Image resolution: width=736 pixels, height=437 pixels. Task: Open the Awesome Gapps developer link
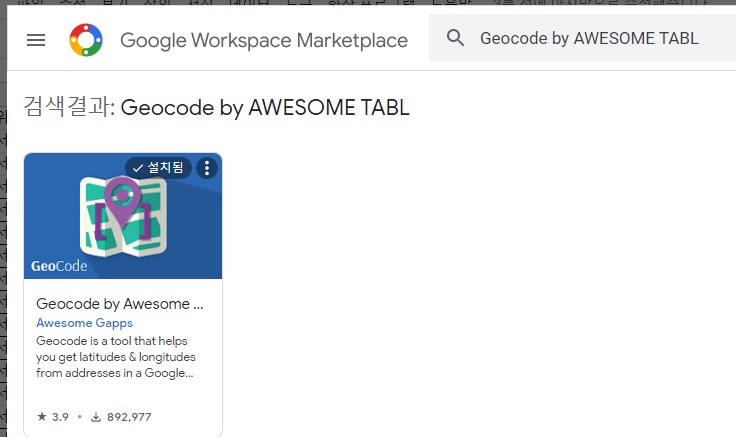pyautogui.click(x=84, y=323)
